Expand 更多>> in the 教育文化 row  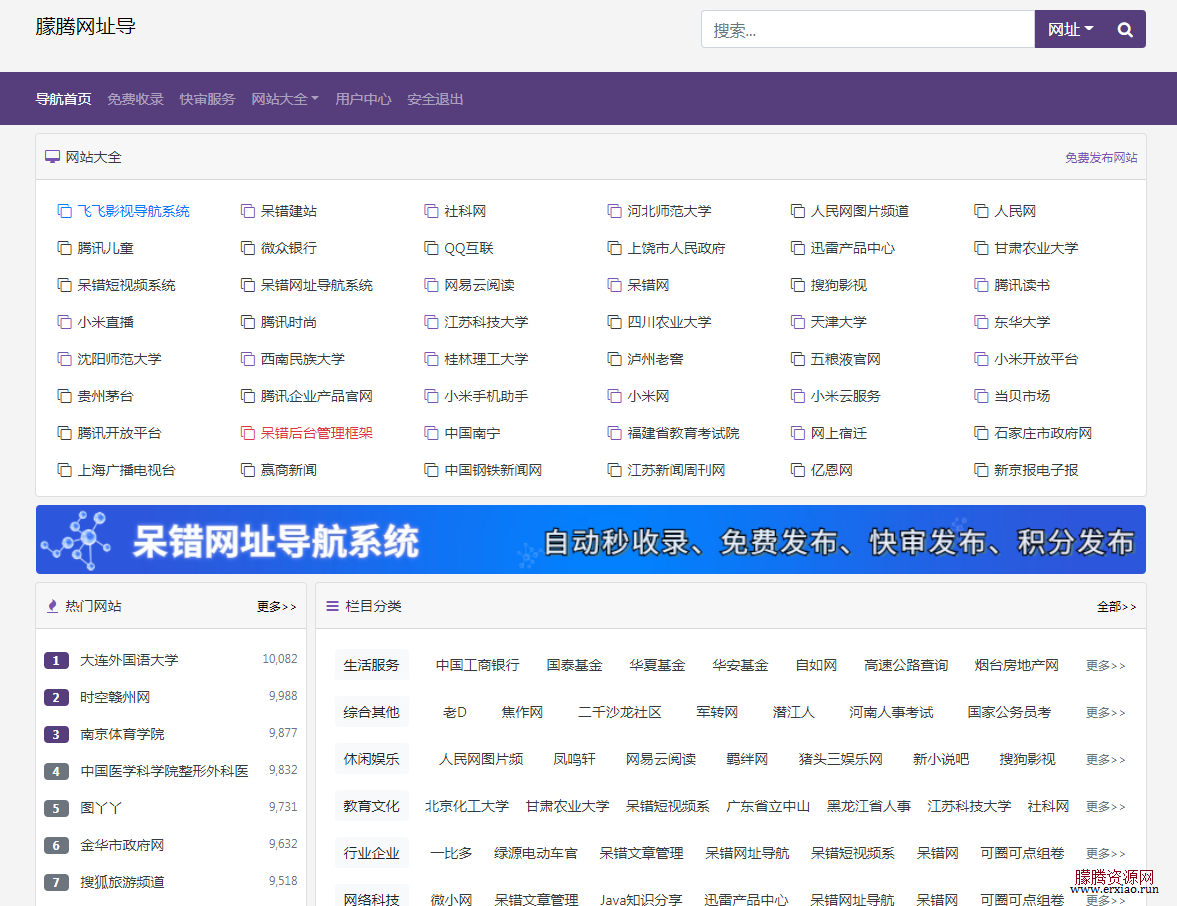point(1106,807)
